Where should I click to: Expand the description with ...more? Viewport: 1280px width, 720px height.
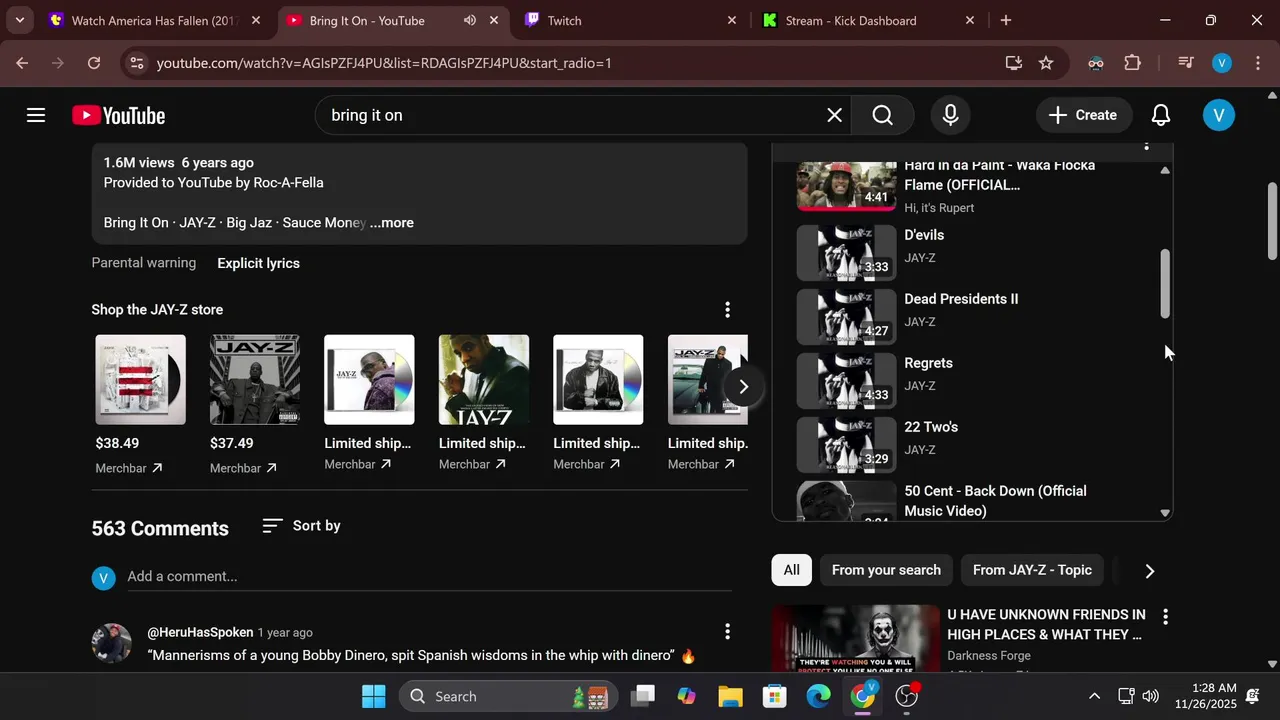coord(392,223)
